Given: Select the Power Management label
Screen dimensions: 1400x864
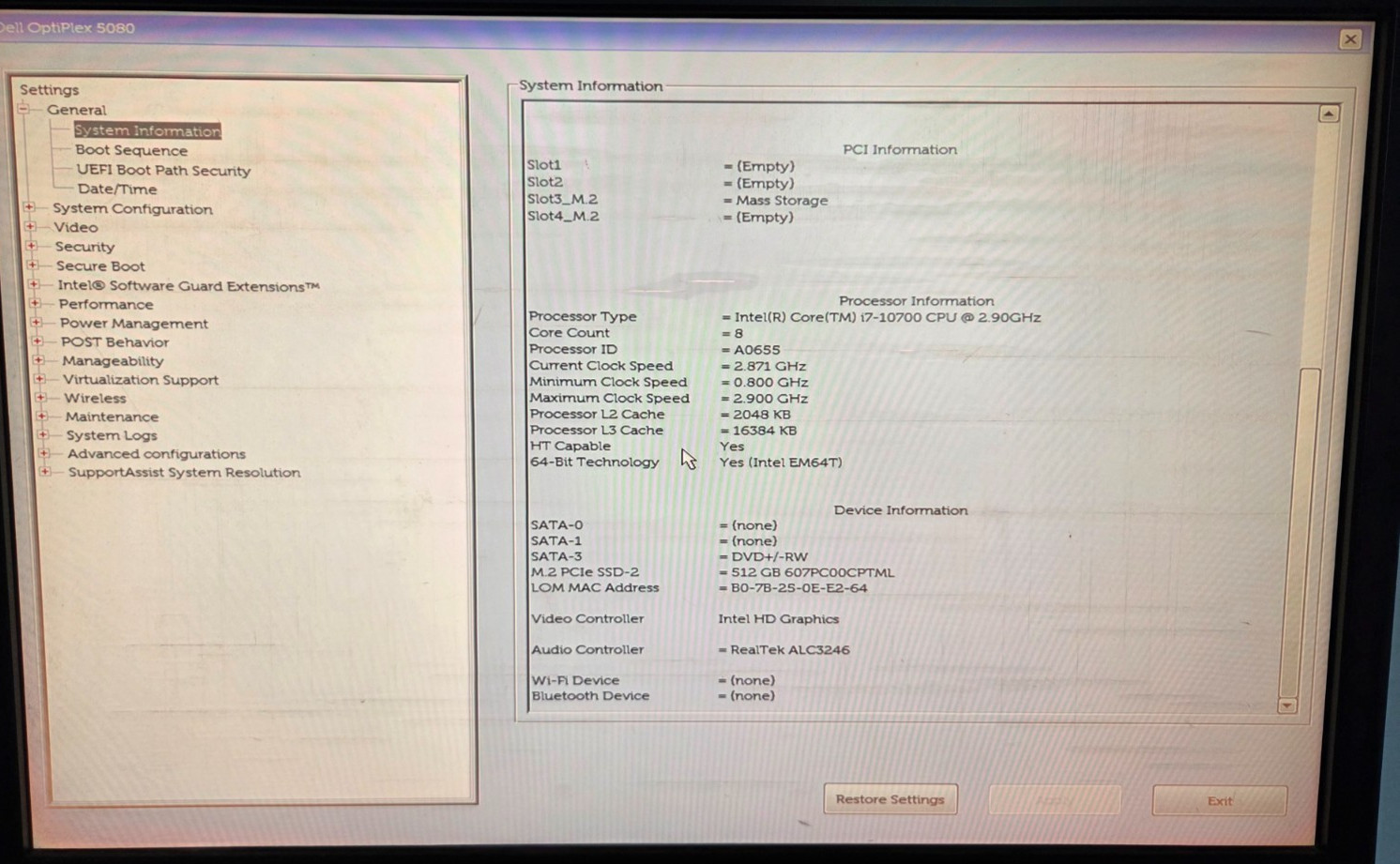Looking at the screenshot, I should 134,324.
